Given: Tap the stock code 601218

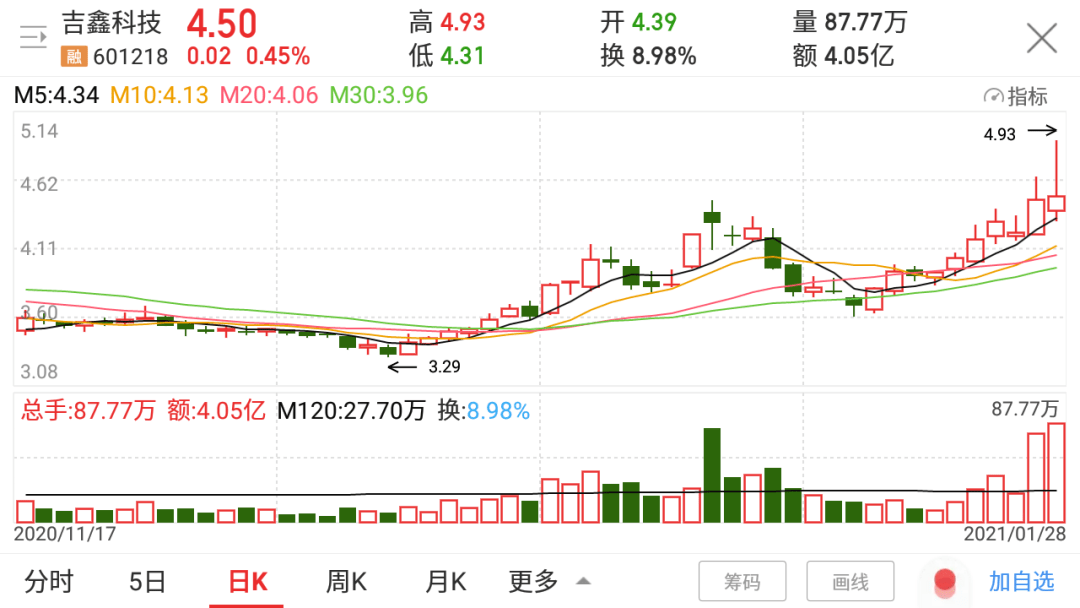Looking at the screenshot, I should 130,56.
